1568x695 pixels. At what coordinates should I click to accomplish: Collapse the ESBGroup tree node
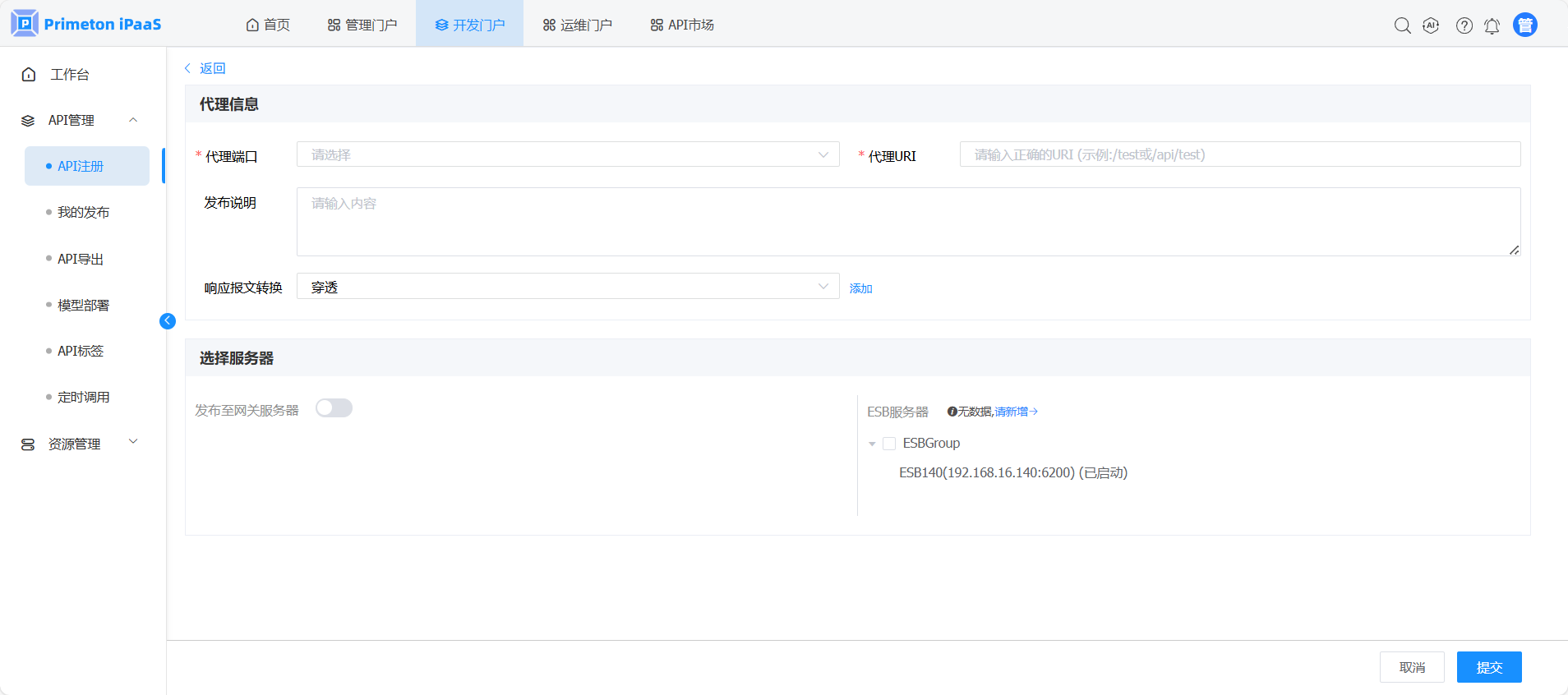pyautogui.click(x=872, y=444)
